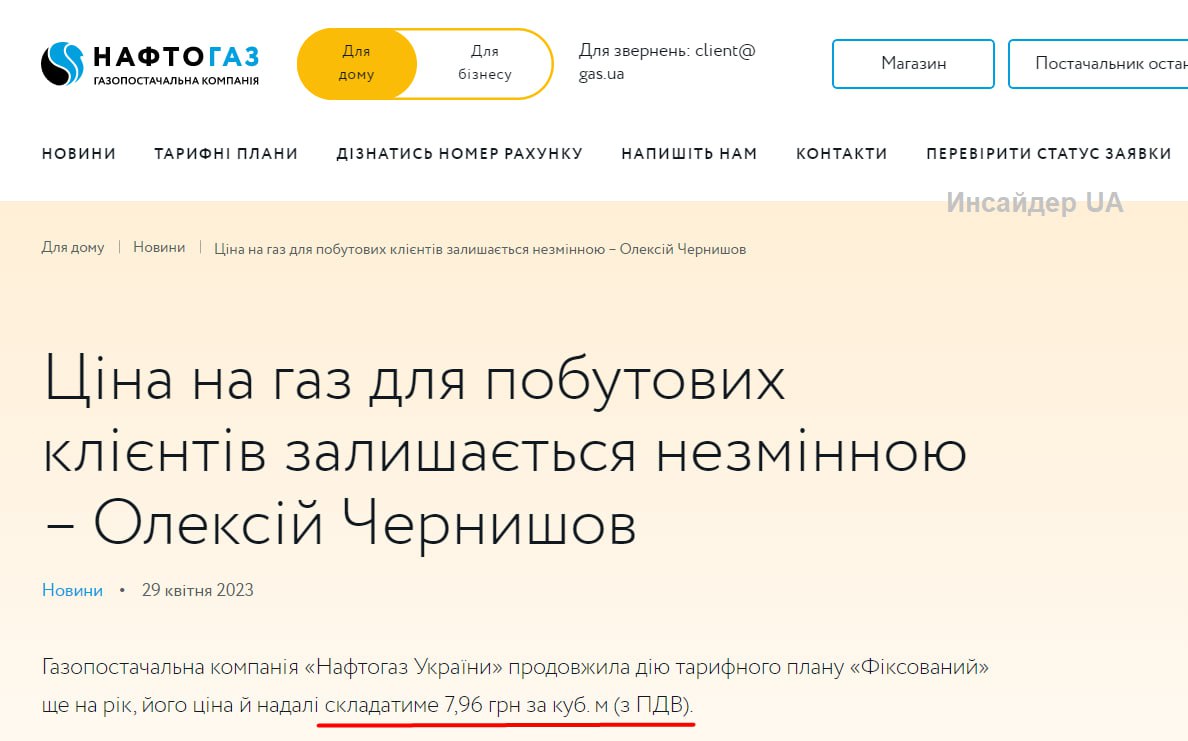Screen dimensions: 1188x741
Task: Switch to the "Для бізнесу" toggle option
Action: (485, 63)
